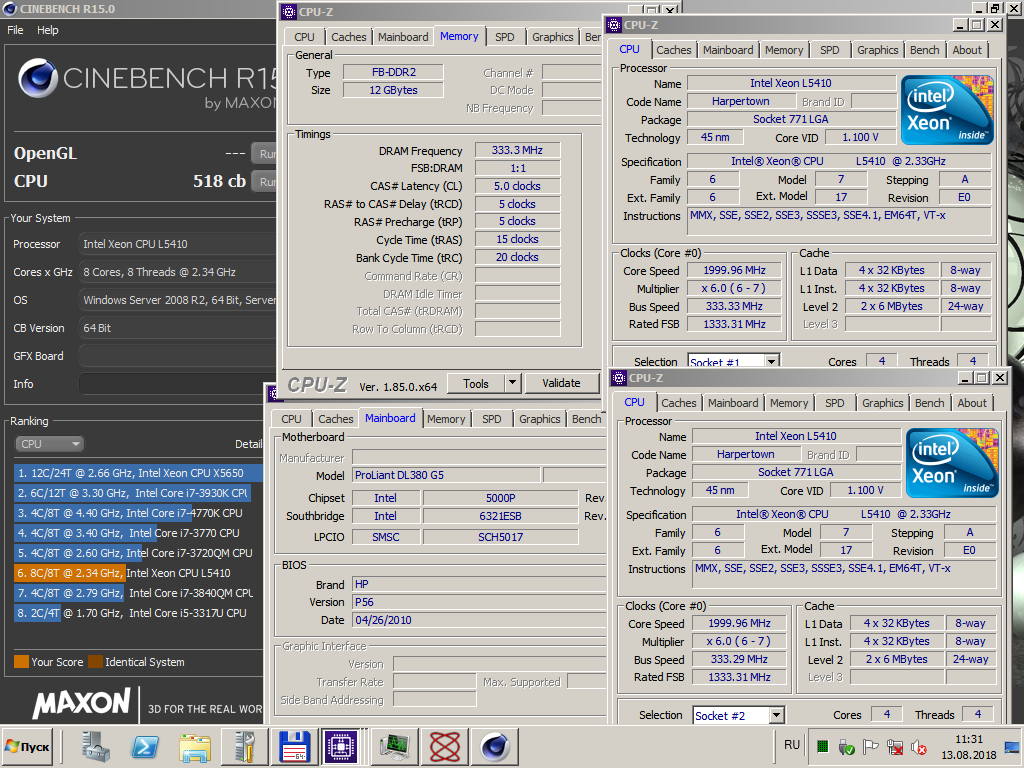1024x768 pixels.
Task: Expand the Tools dropdown arrow in CPU-Z
Action: coord(513,383)
